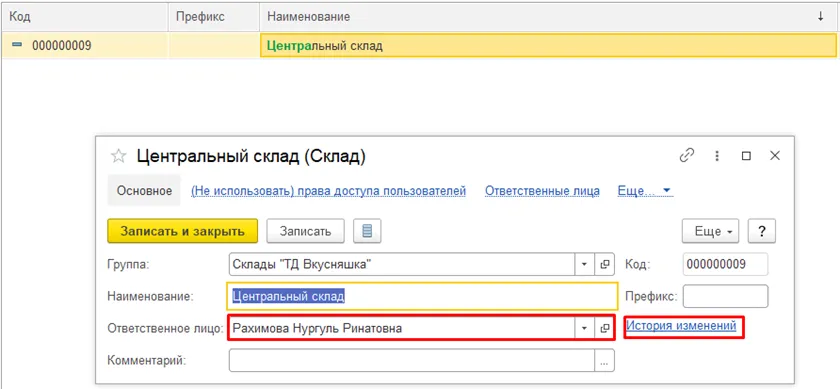Copy link to Центральный склад form

click(686, 156)
